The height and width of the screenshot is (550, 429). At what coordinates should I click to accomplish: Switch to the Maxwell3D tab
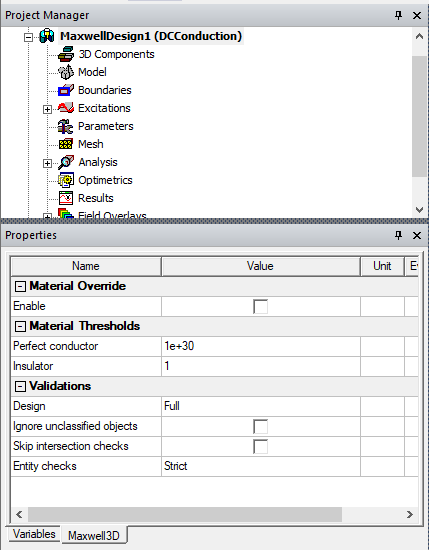[x=93, y=536]
